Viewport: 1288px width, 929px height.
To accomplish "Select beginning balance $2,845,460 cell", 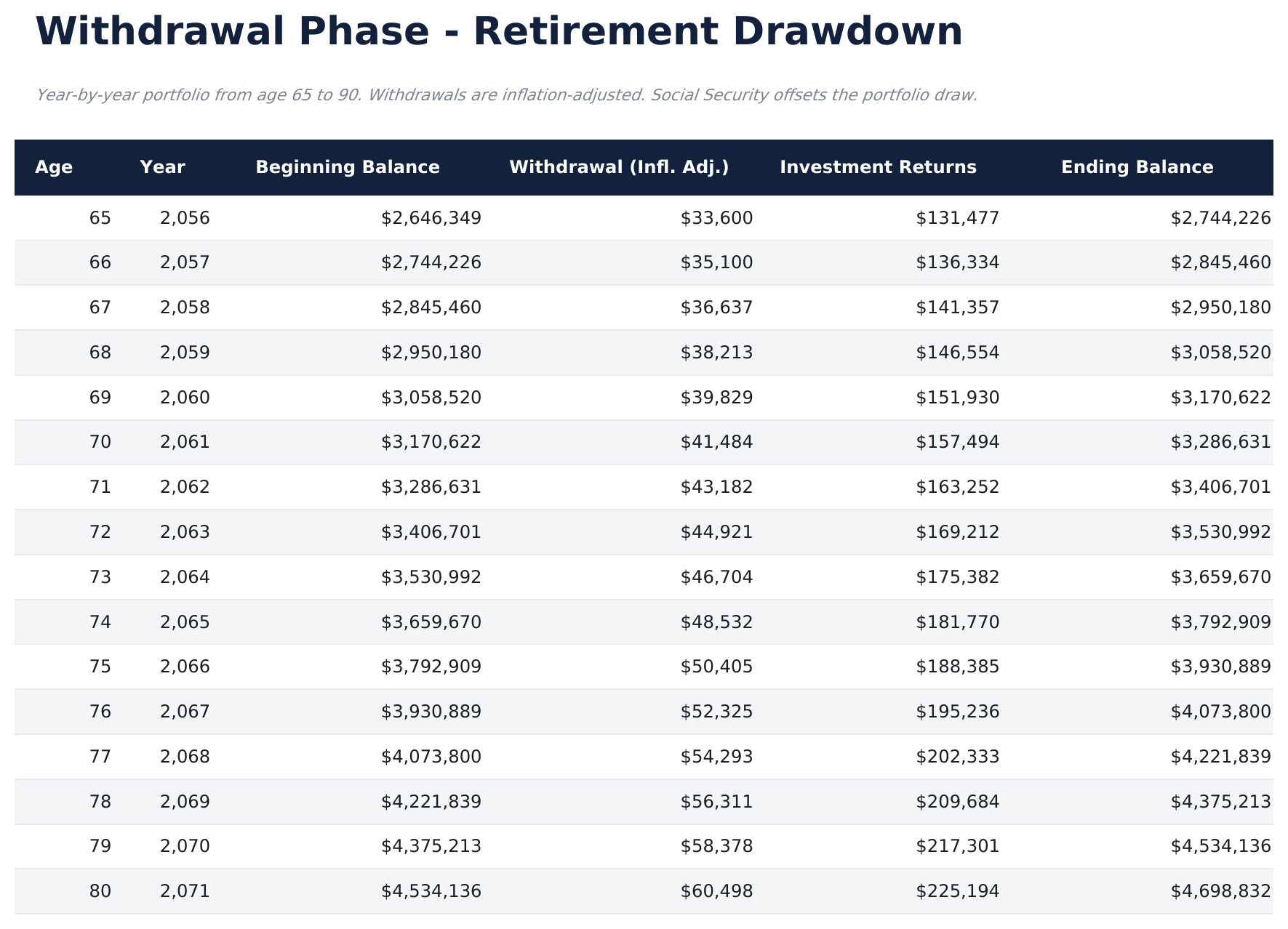I will pos(431,307).
